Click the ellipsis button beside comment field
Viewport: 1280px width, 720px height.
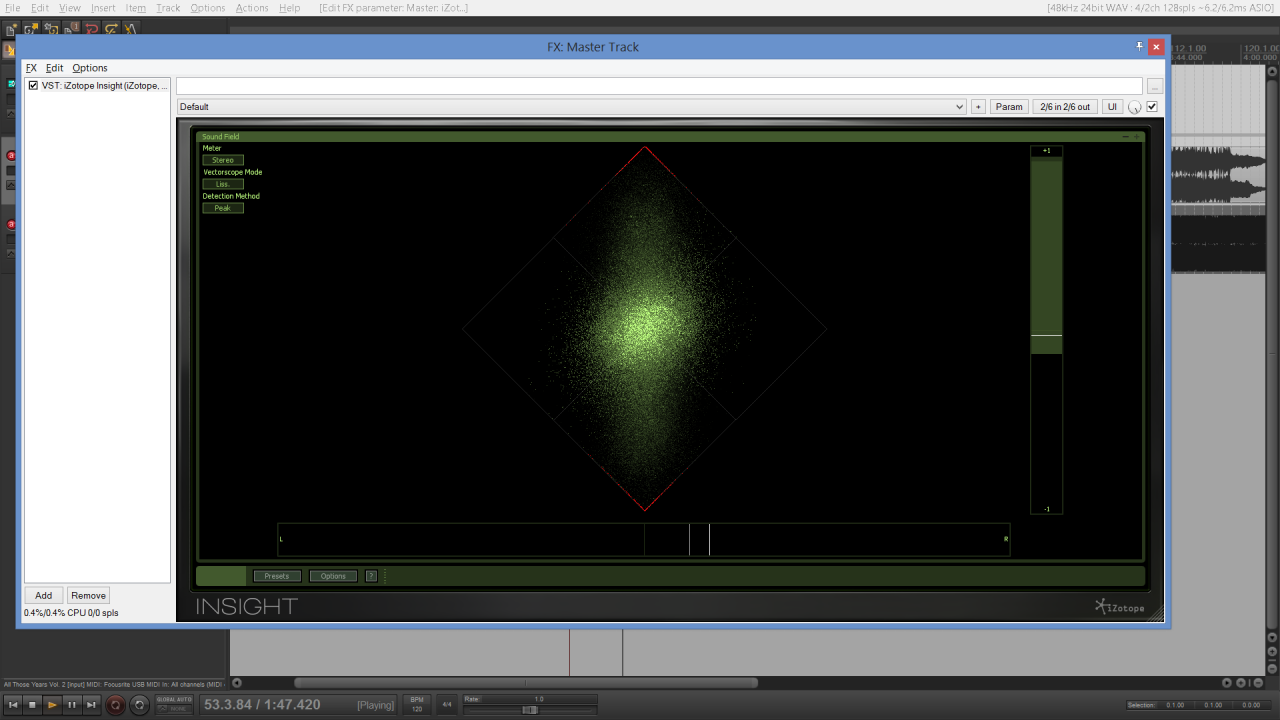(x=1155, y=86)
